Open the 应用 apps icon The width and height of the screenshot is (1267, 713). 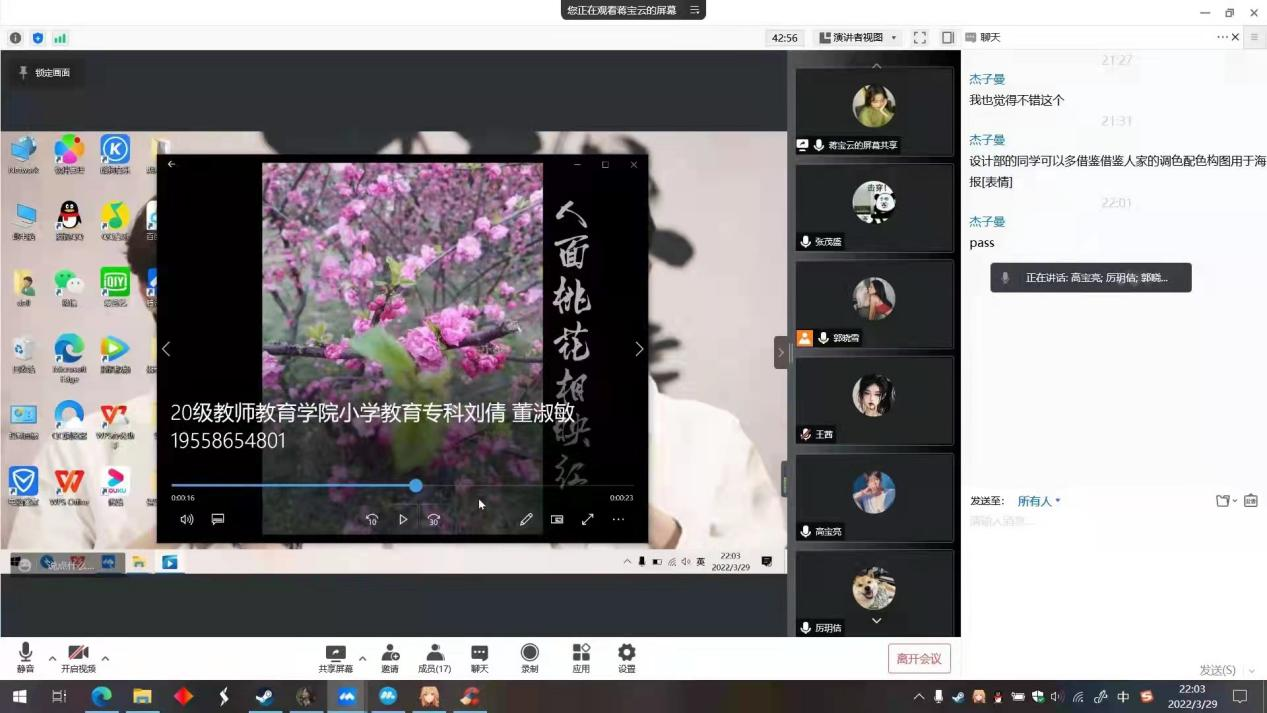[581, 657]
